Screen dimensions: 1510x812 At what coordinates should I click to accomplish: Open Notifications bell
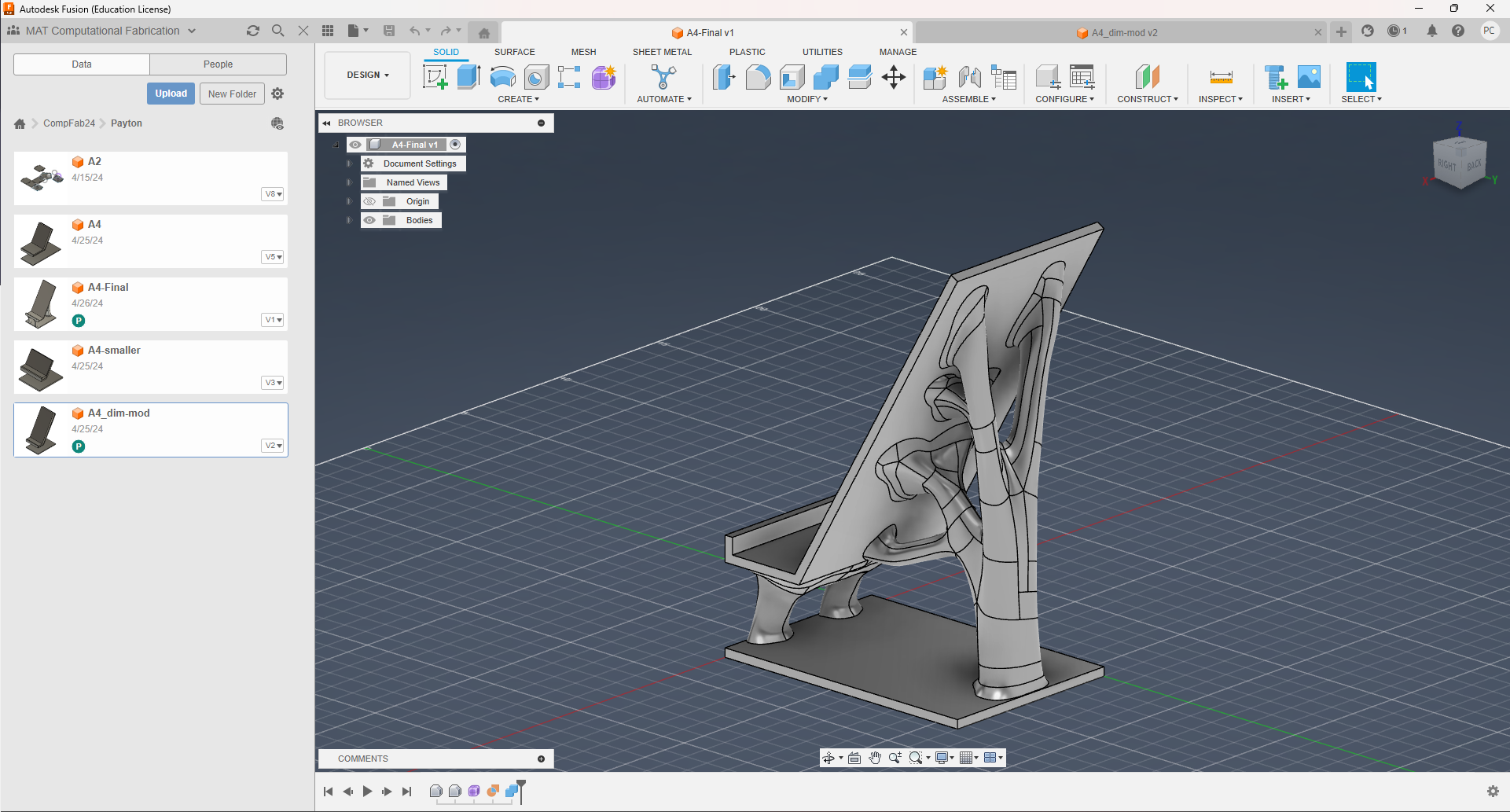pyautogui.click(x=1432, y=31)
